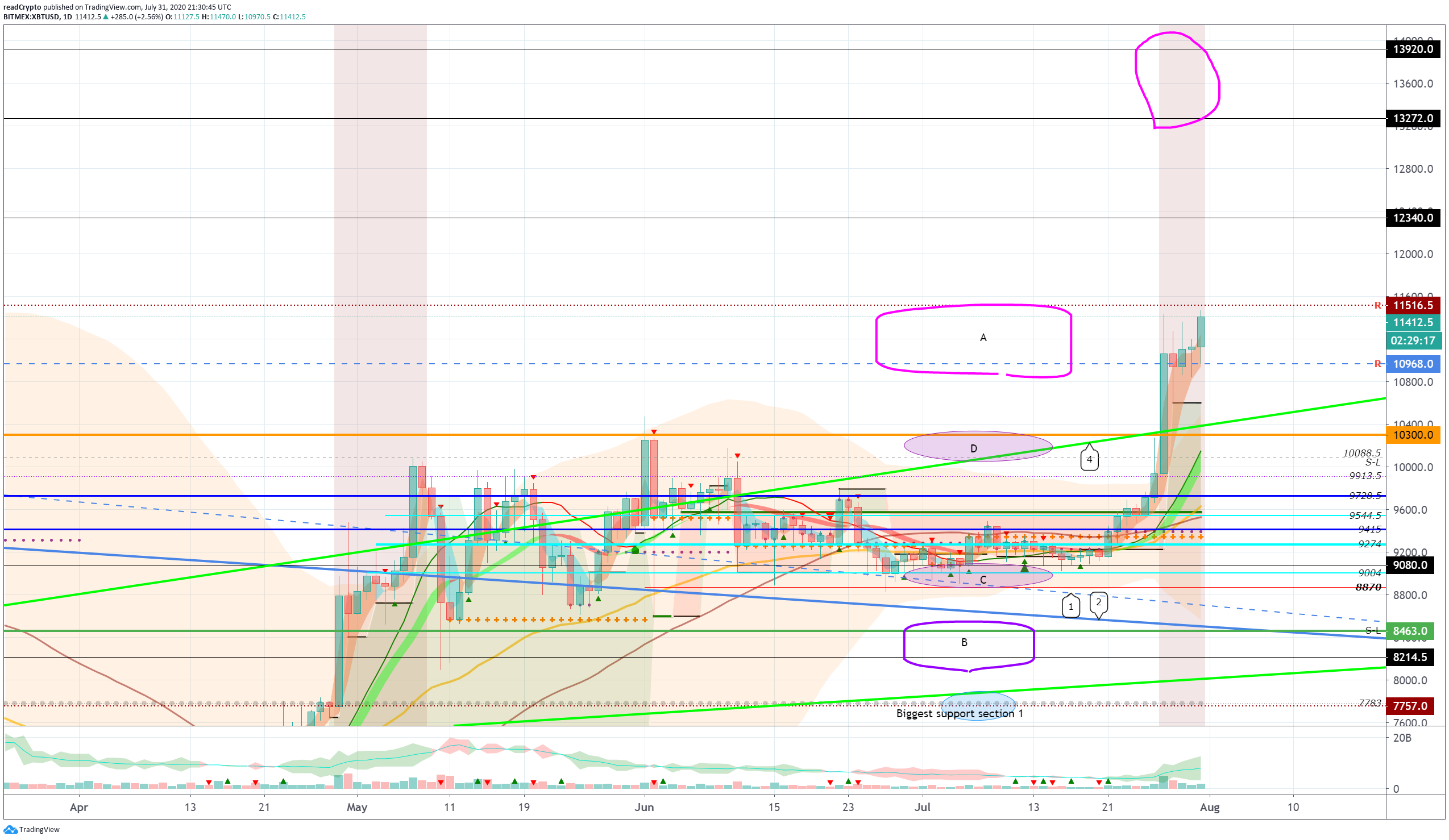Select the Jun label on time axis

coord(644,807)
